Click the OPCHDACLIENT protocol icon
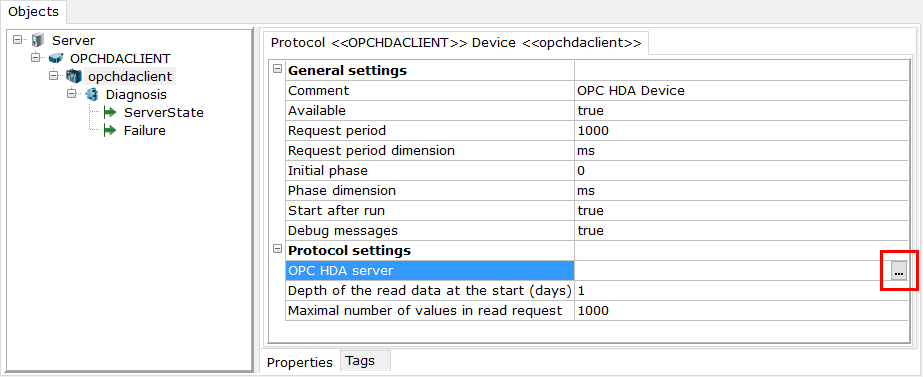The image size is (923, 377). [56, 58]
